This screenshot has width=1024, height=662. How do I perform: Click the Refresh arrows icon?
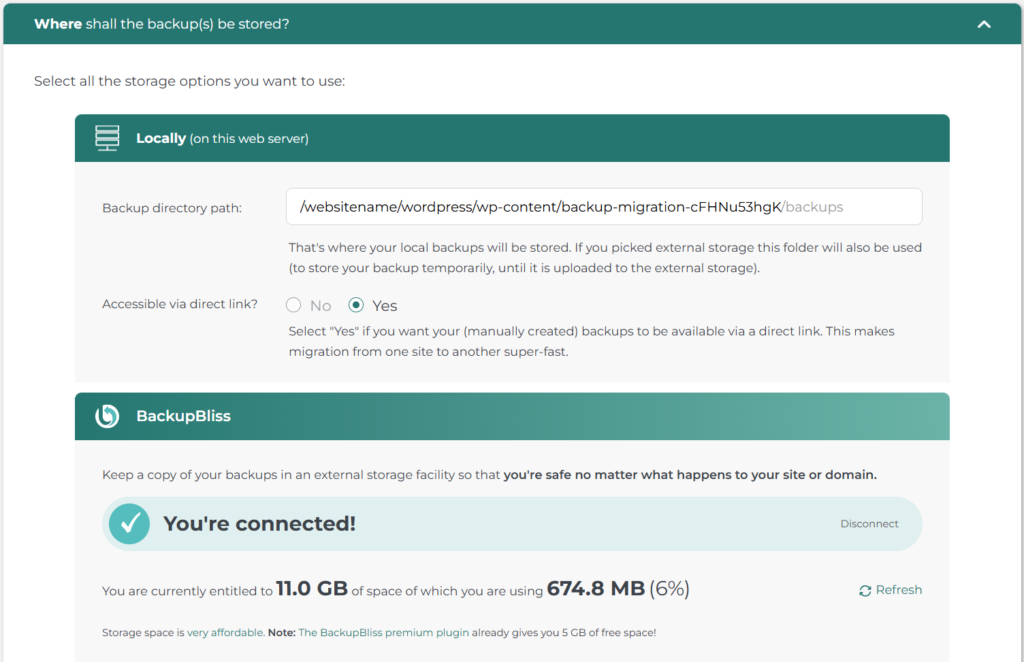tap(865, 591)
